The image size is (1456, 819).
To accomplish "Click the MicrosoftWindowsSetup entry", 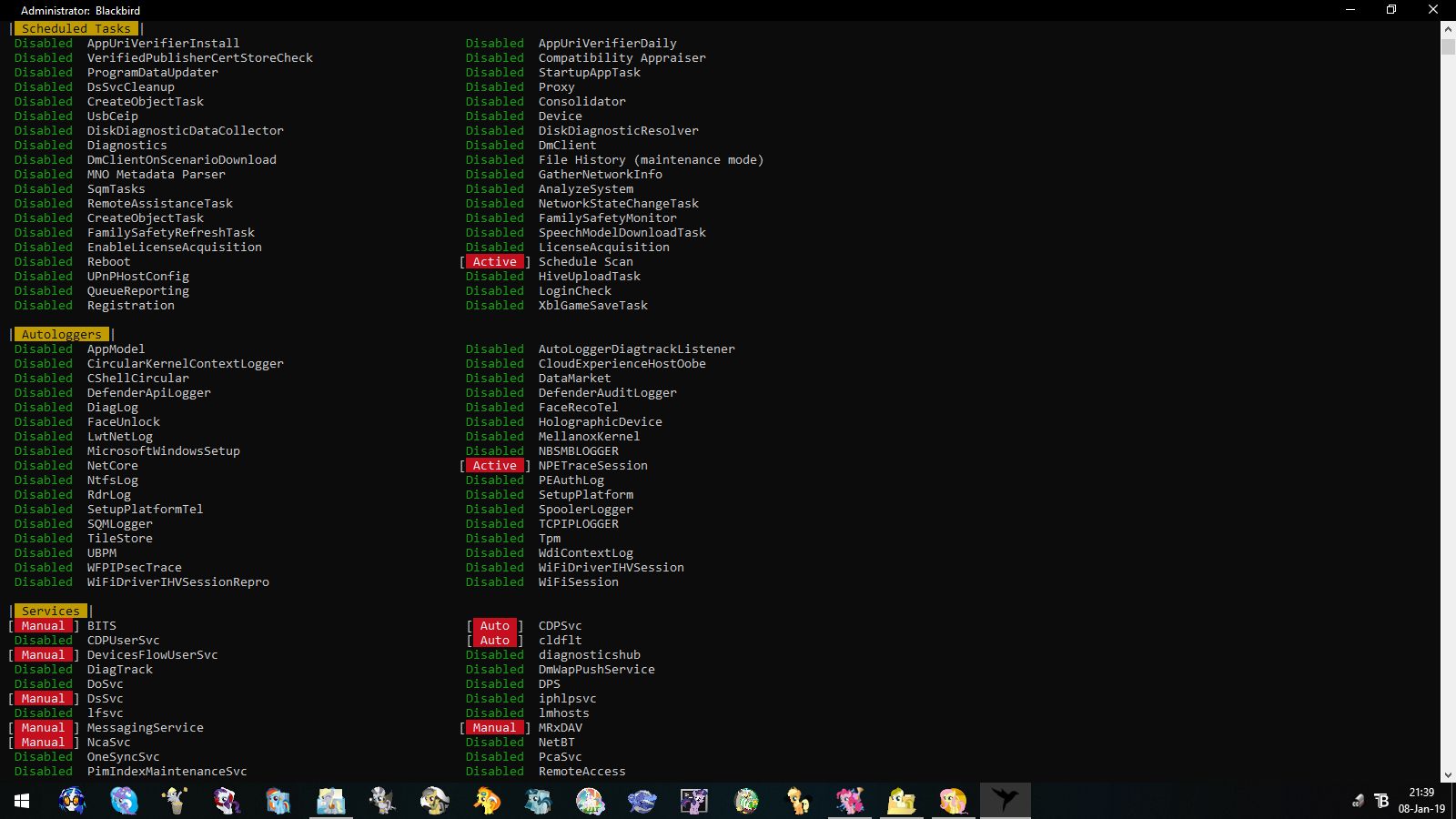I will coord(164,450).
